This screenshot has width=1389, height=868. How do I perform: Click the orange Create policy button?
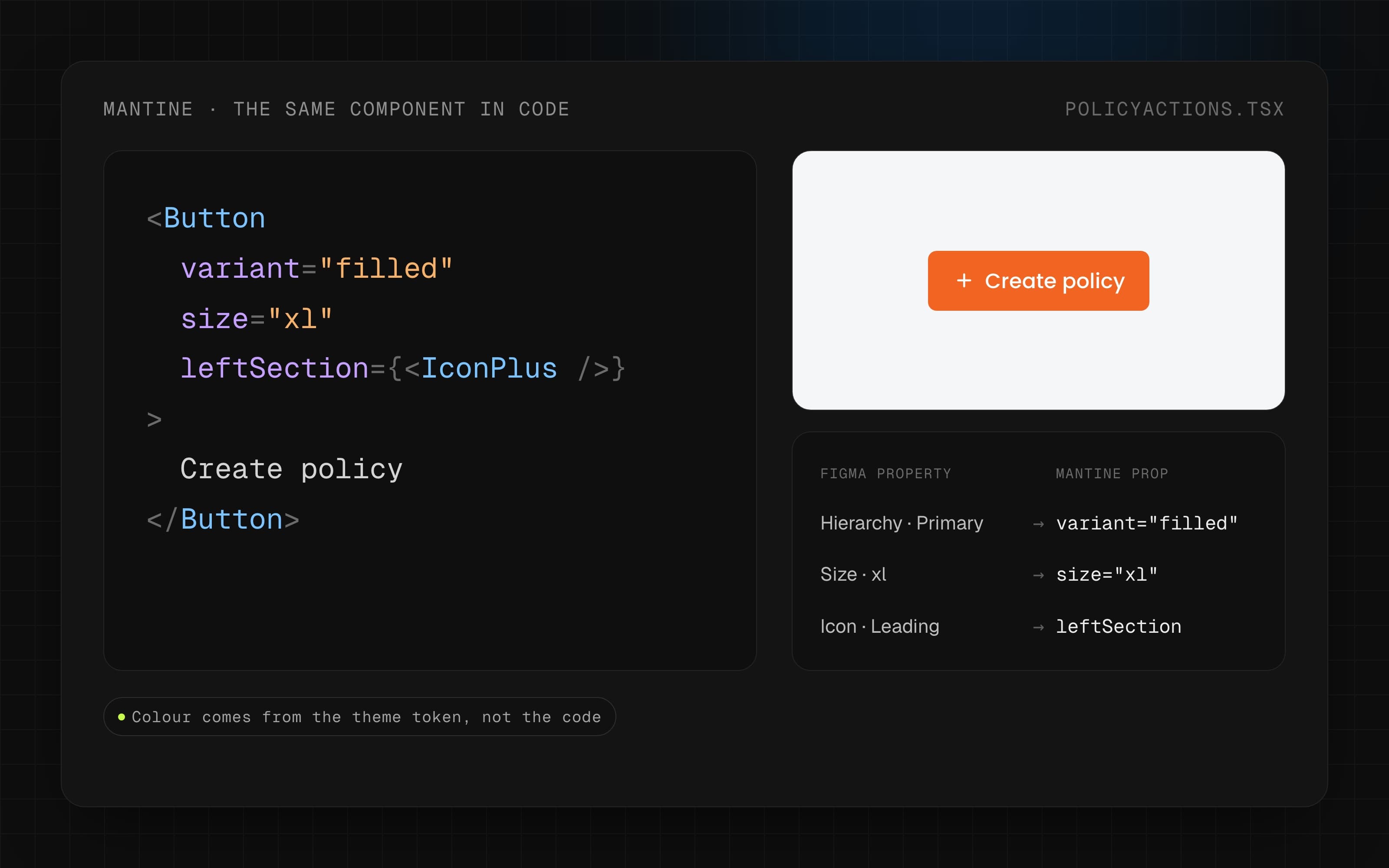[1038, 281]
